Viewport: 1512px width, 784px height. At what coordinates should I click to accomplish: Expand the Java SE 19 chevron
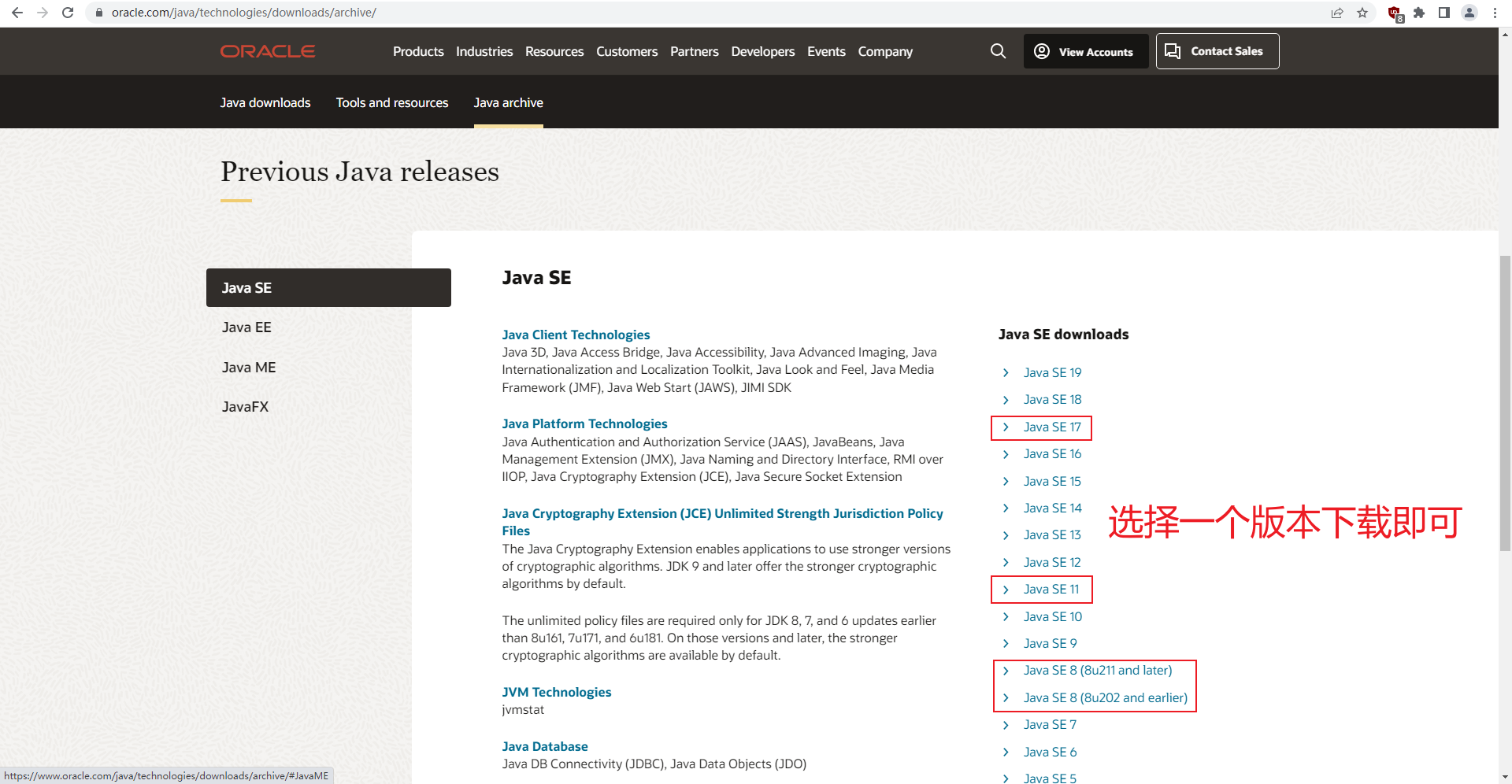point(1006,372)
